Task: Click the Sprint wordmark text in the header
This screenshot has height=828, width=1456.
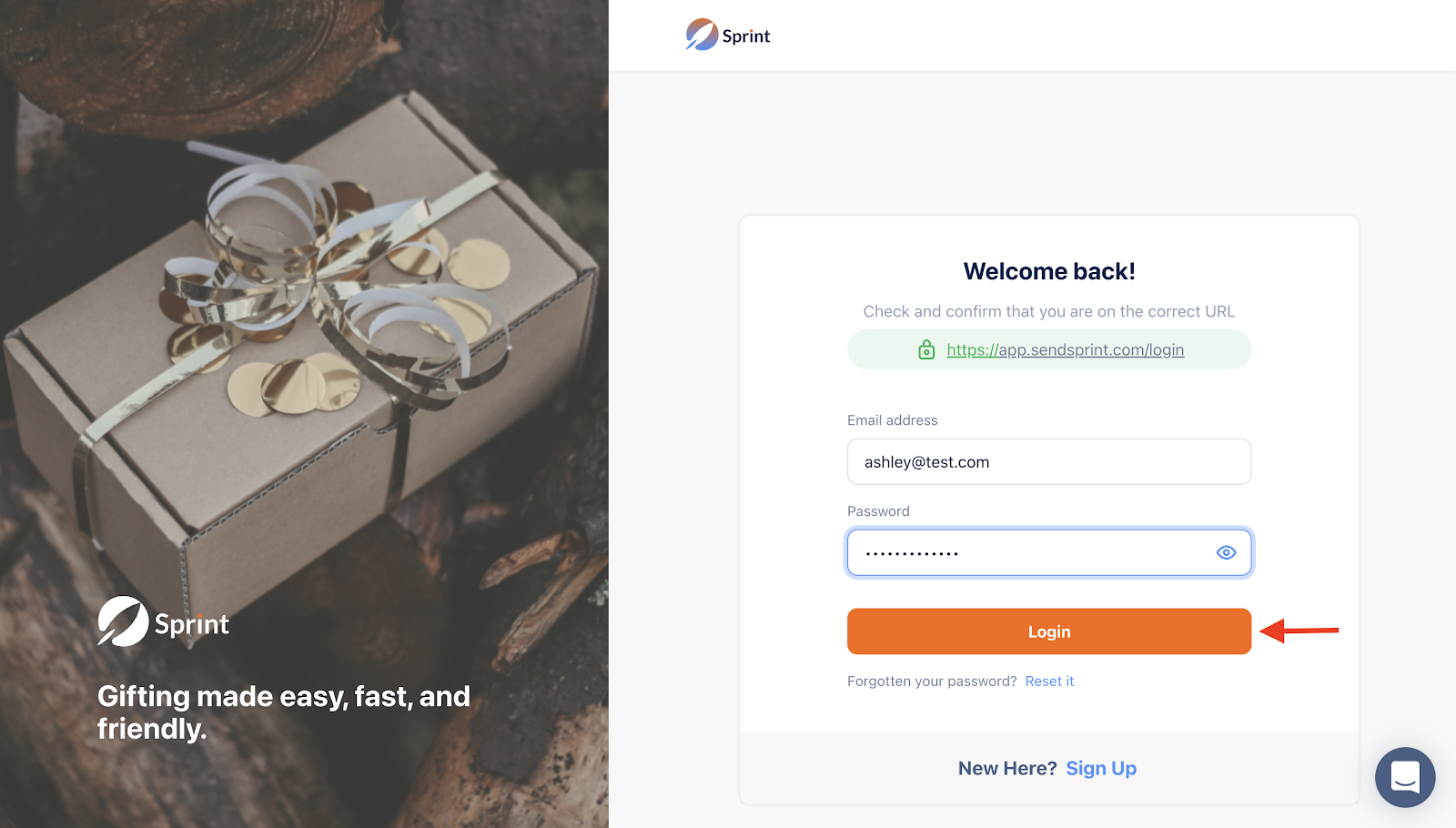Action: coord(746,36)
